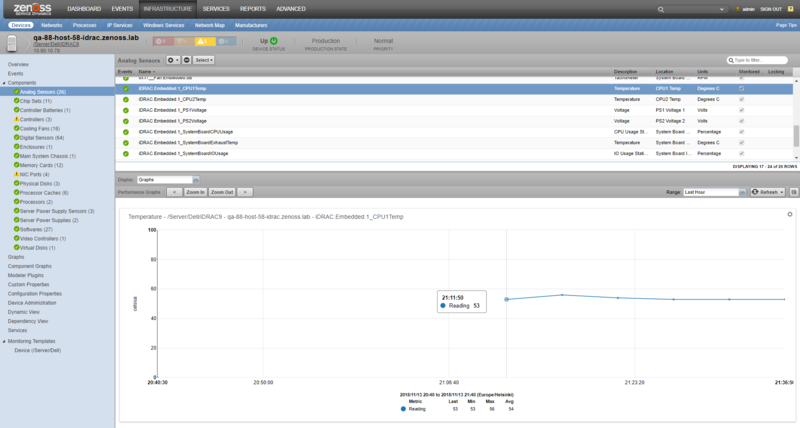Click green status icon of PS2Voltage row
This screenshot has width=800, height=428.
126,121
